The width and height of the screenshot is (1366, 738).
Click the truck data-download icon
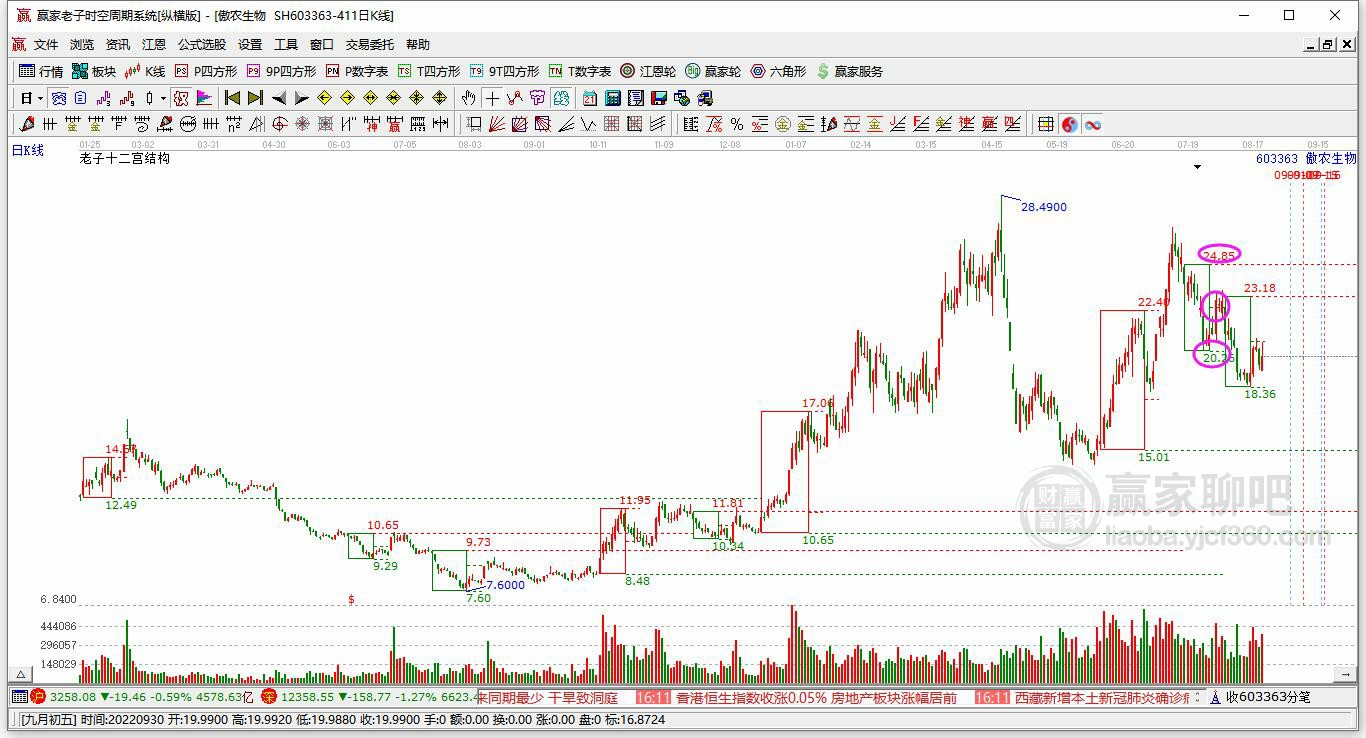tap(705, 98)
